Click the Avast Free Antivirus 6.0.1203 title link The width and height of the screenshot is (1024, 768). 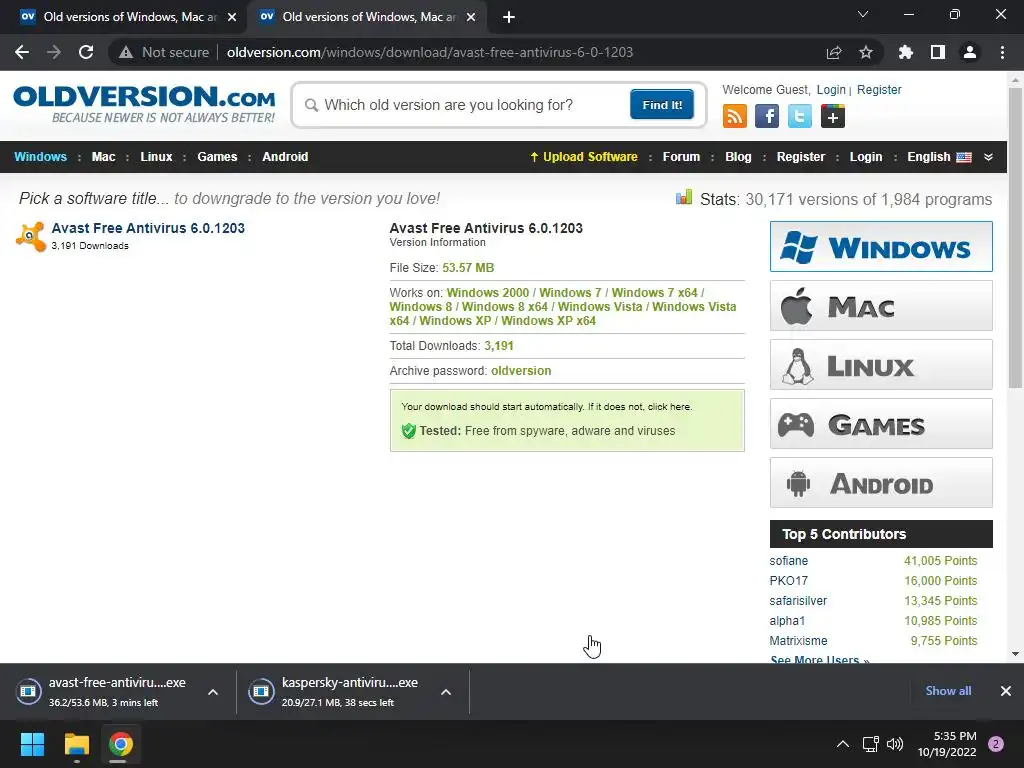tap(148, 228)
